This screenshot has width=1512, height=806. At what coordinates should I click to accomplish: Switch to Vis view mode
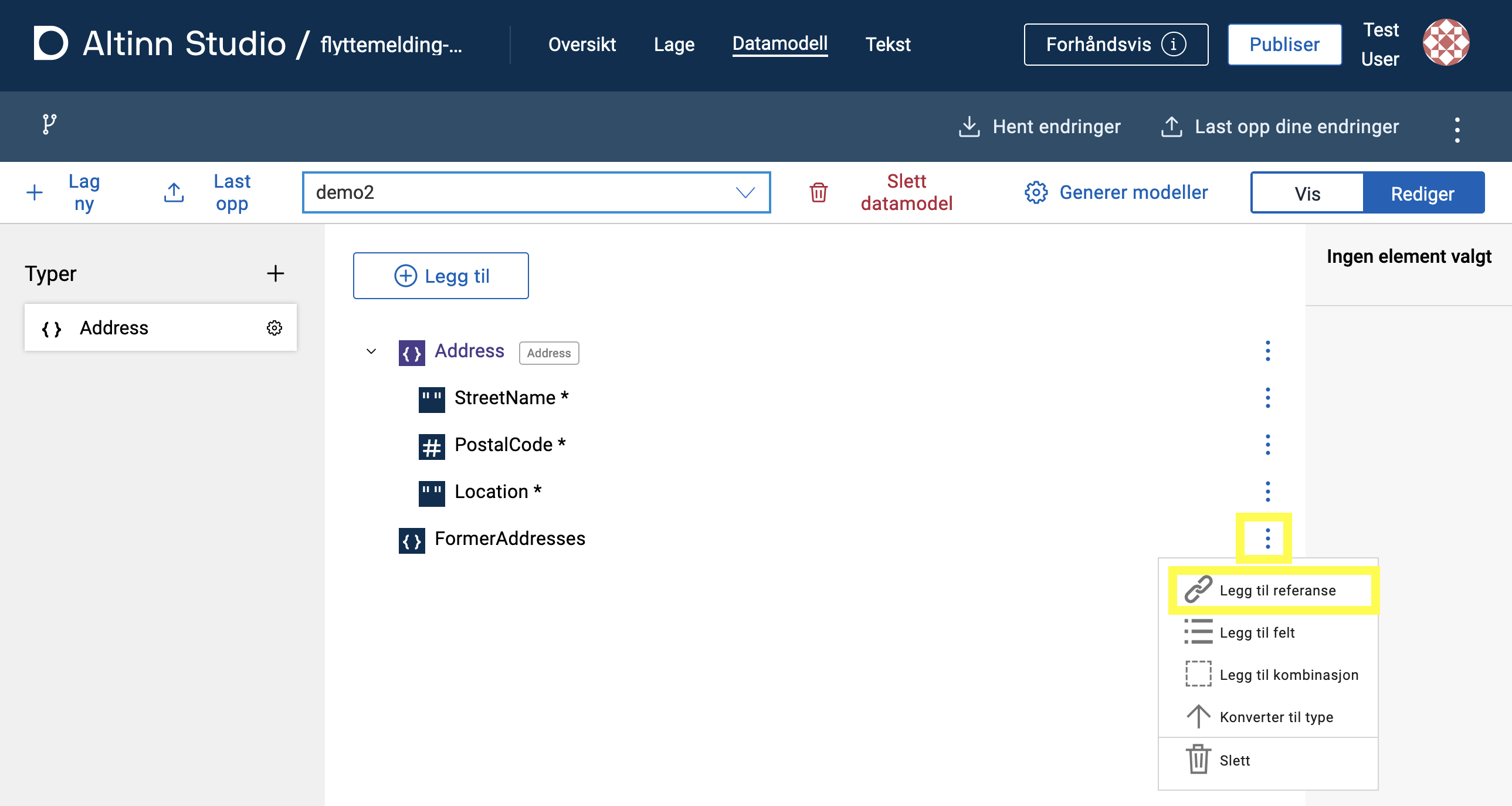[1307, 193]
